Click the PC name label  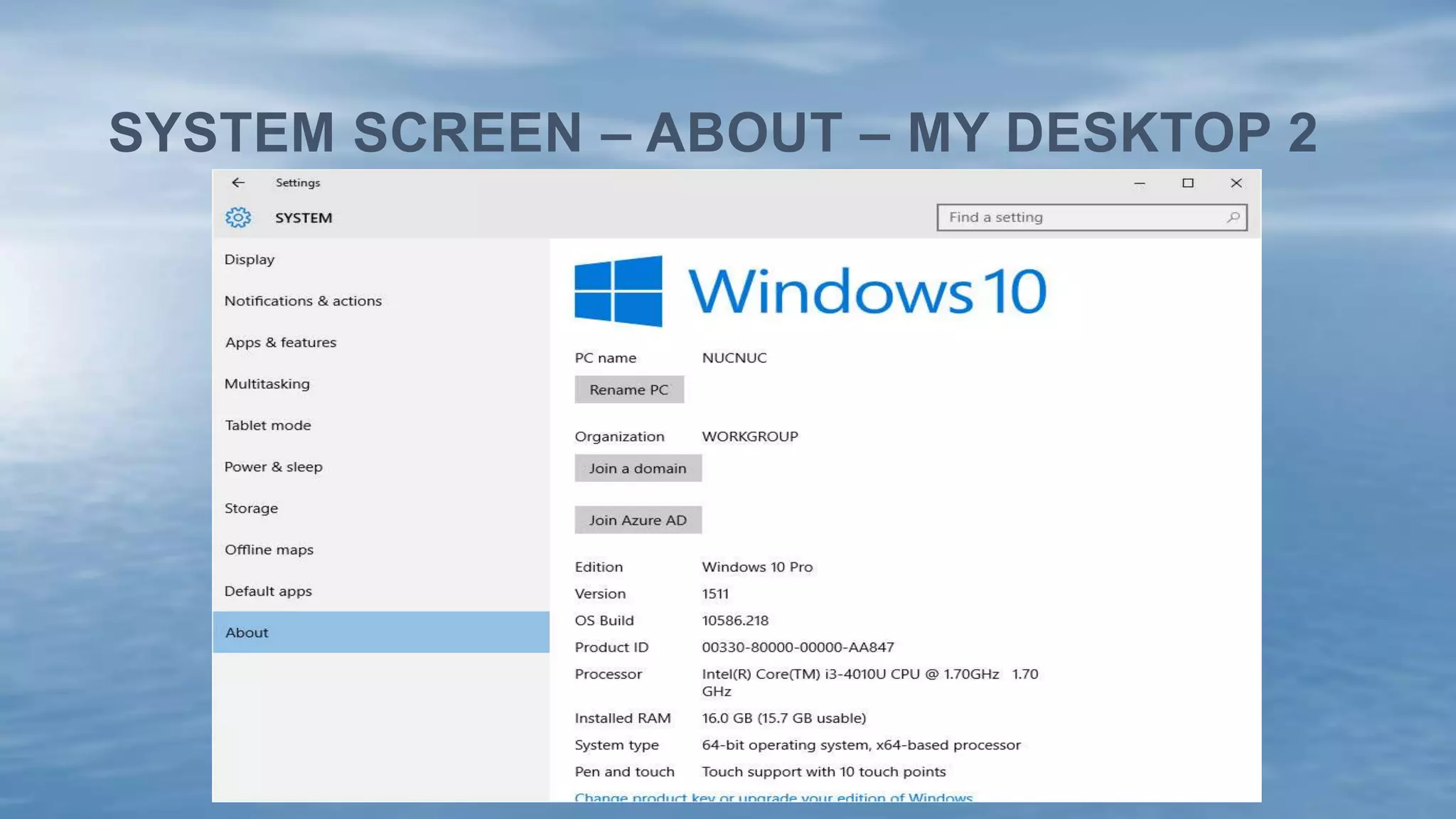(606, 358)
